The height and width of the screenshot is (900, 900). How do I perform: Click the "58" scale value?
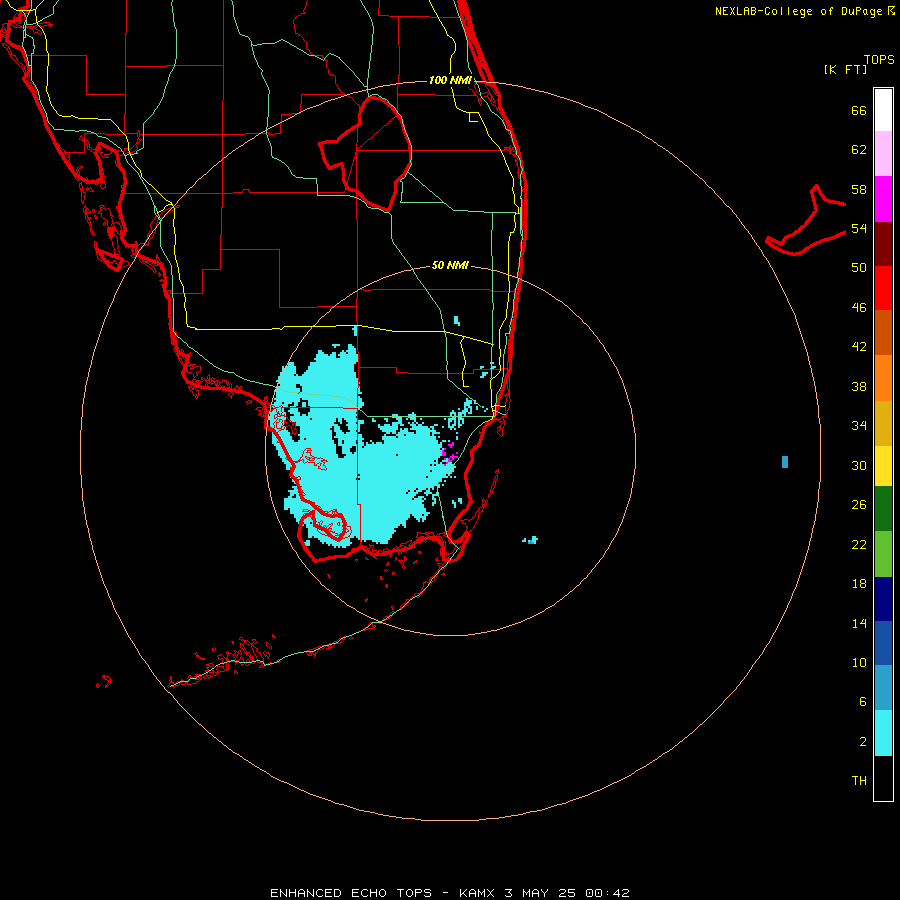(x=859, y=189)
